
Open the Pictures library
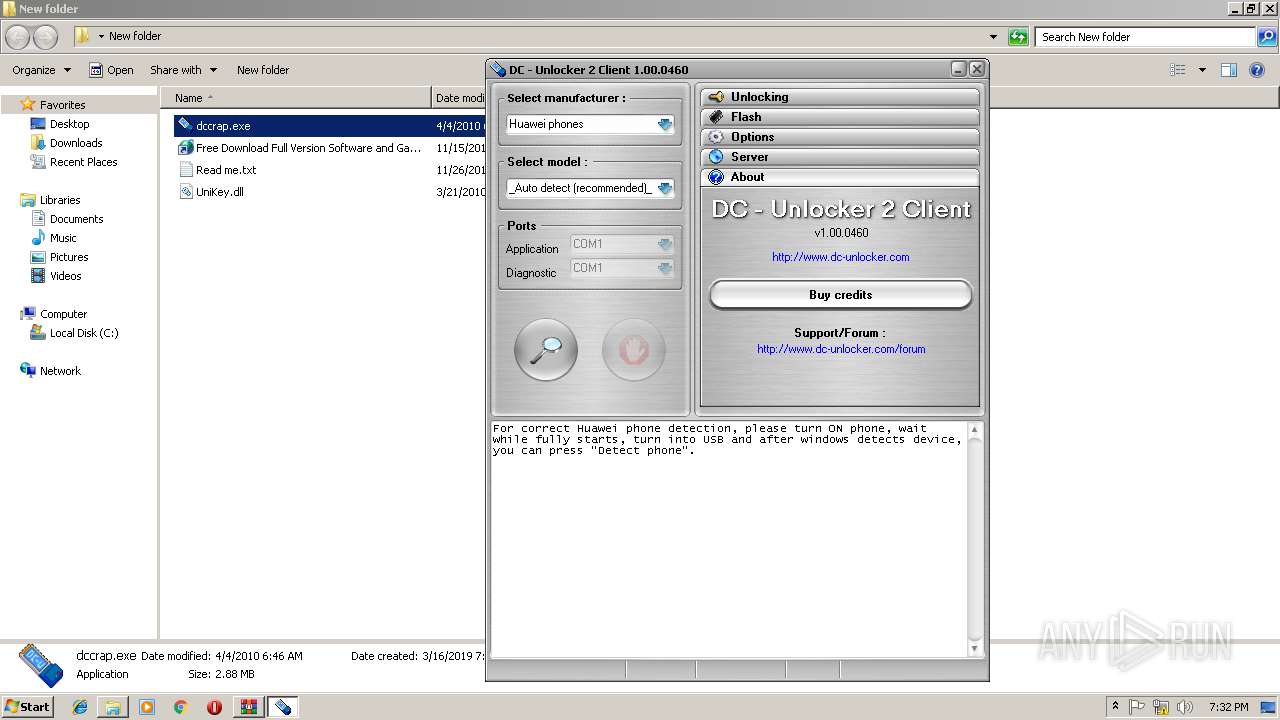coord(69,257)
